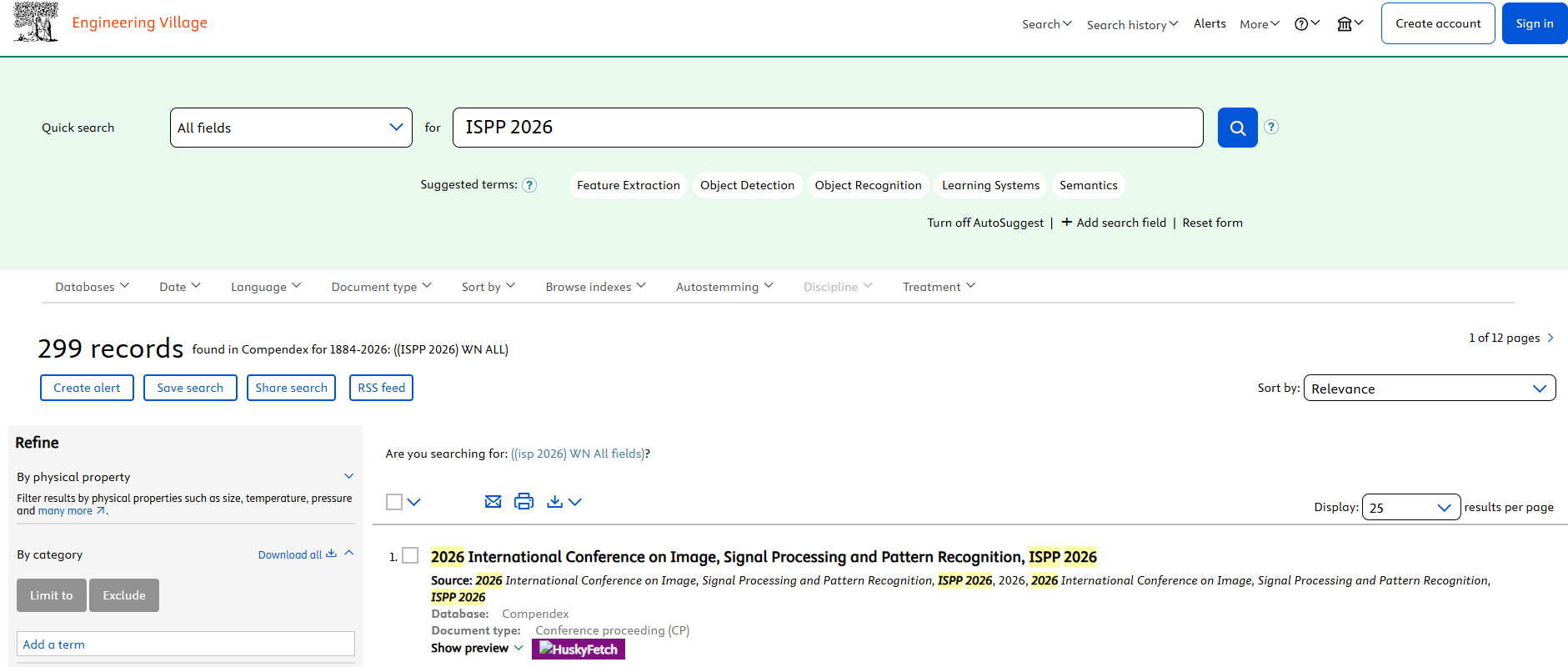Download selected records icon
This screenshot has width=1568, height=667.
pyautogui.click(x=554, y=501)
